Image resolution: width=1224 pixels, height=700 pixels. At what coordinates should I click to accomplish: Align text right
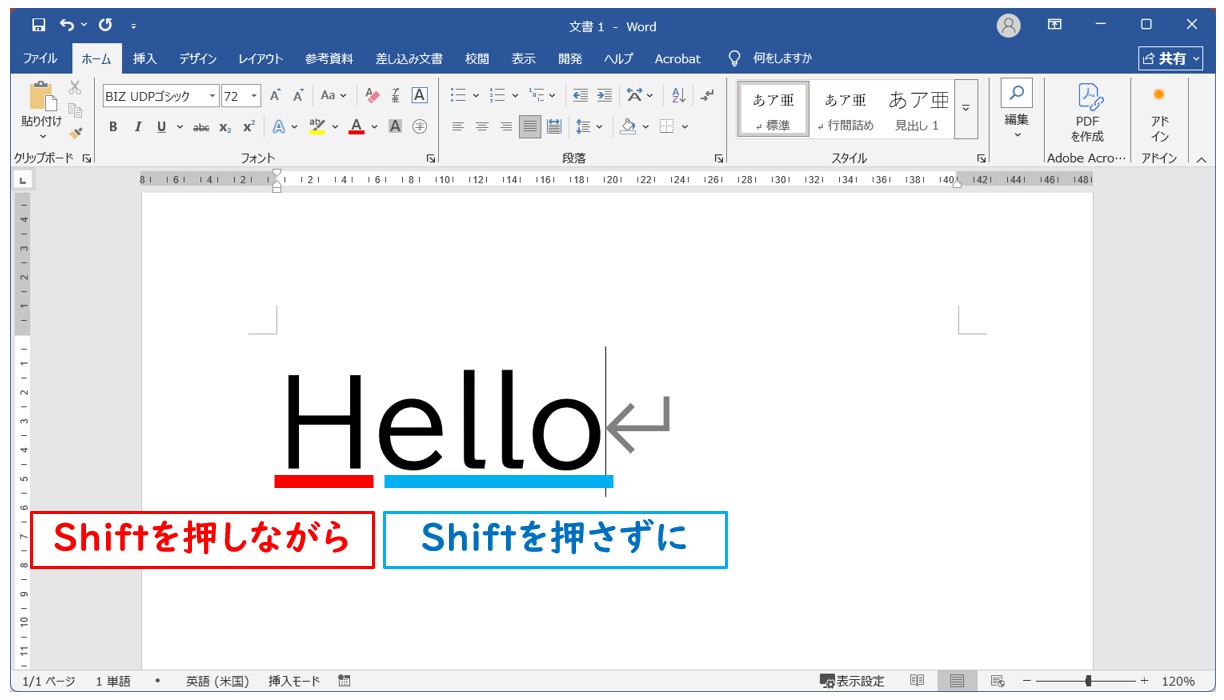(x=506, y=127)
